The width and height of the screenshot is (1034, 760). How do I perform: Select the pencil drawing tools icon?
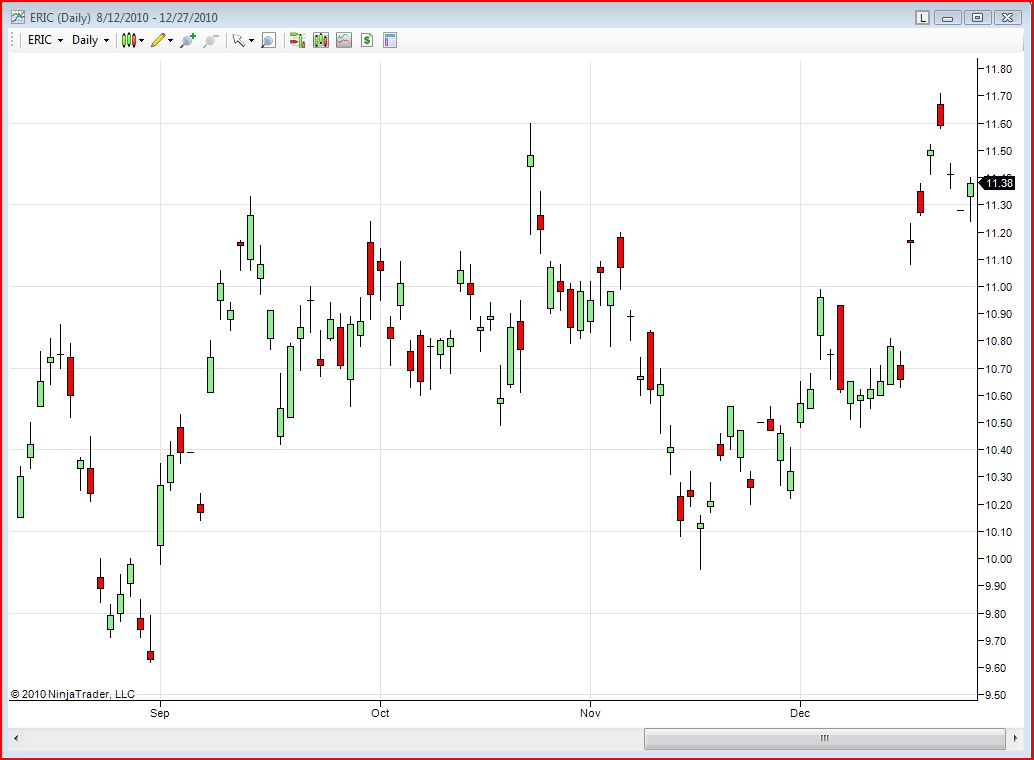click(x=158, y=41)
